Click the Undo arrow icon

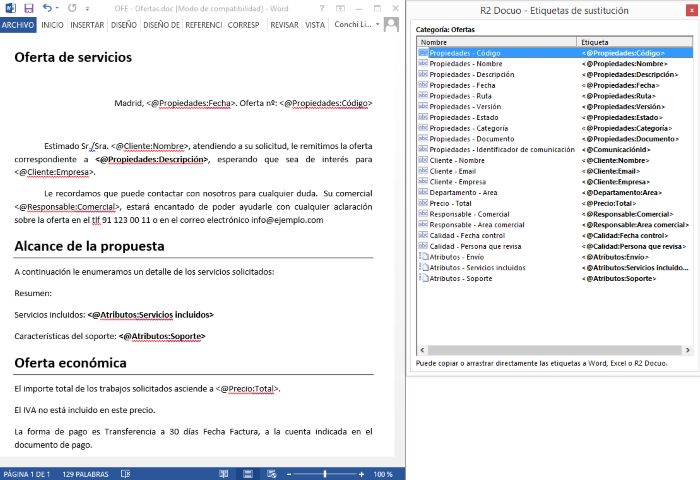coord(47,8)
